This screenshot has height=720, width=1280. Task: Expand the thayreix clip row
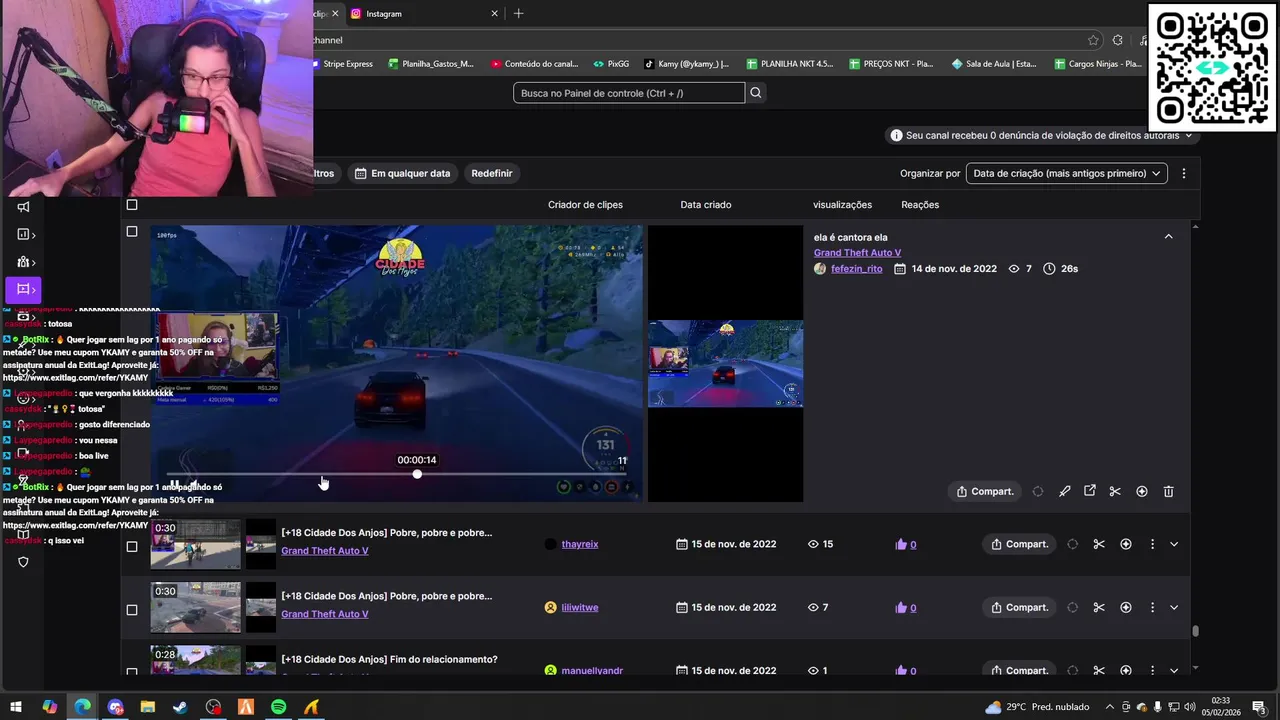click(1174, 544)
